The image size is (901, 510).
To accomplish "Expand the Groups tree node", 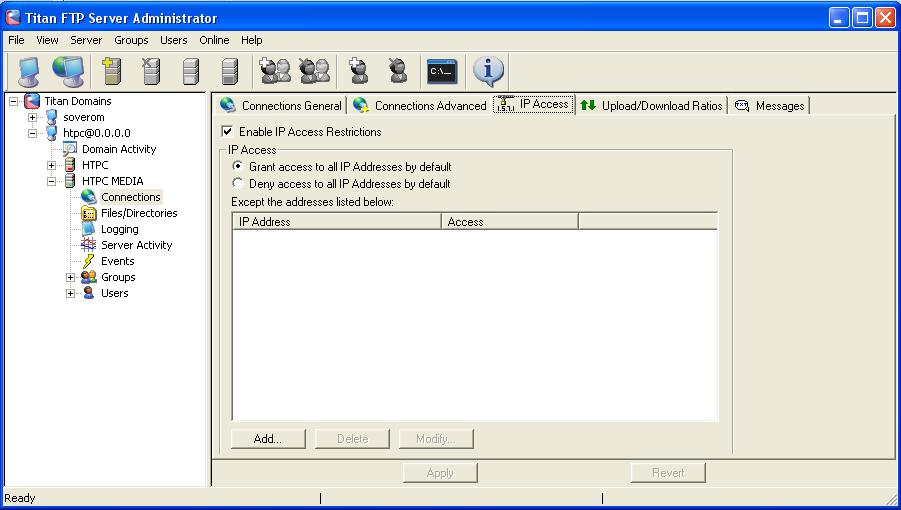I will (71, 277).
